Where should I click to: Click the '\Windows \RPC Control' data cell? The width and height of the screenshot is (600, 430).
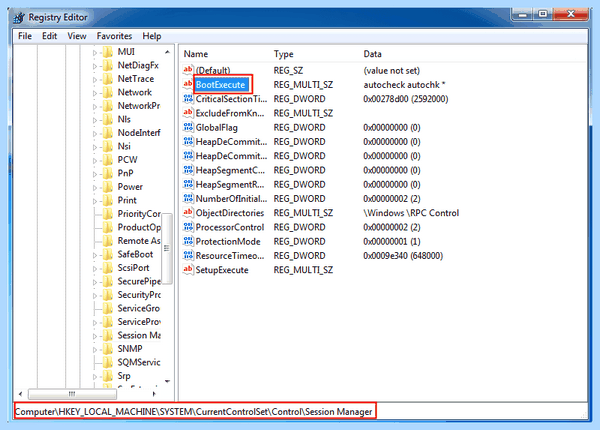(x=411, y=213)
